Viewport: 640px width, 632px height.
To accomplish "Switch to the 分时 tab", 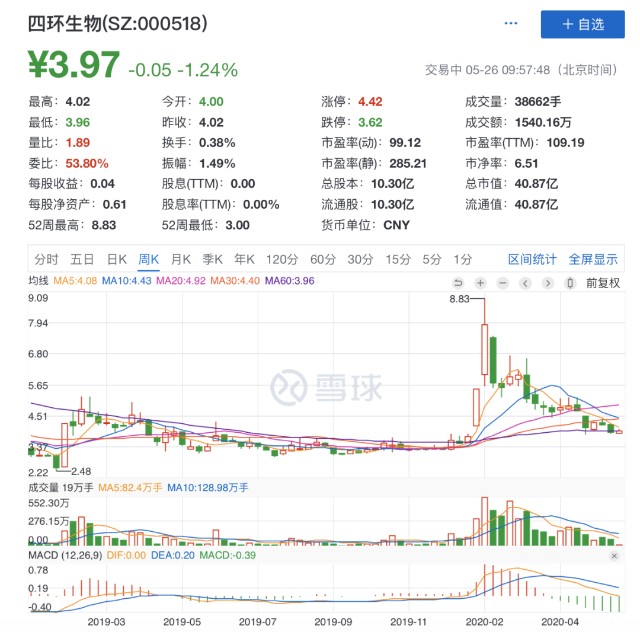I will click(46, 259).
